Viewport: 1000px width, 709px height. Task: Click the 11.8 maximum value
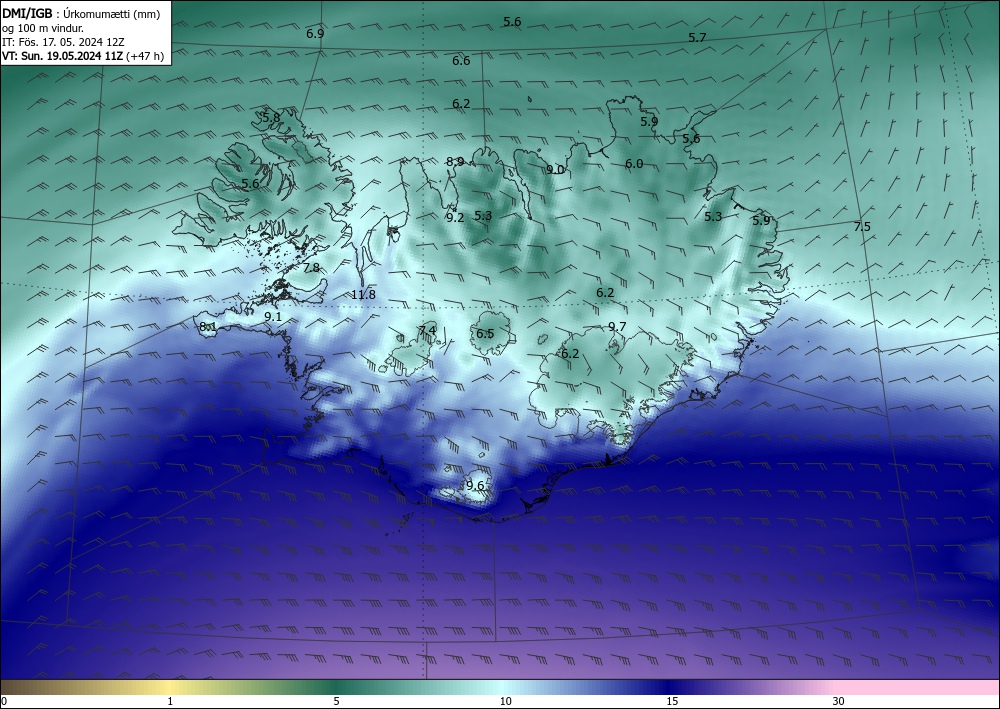364,295
